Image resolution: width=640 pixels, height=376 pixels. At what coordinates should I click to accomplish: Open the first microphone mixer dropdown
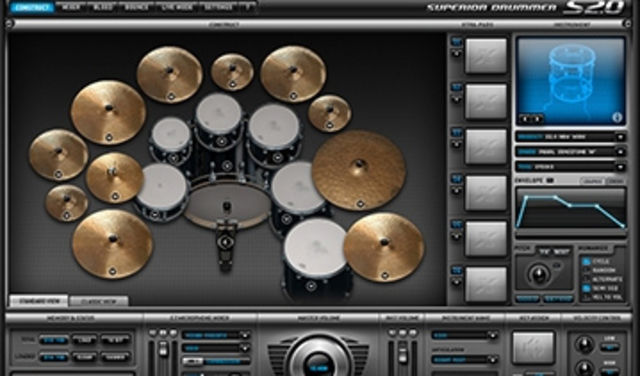click(x=216, y=335)
